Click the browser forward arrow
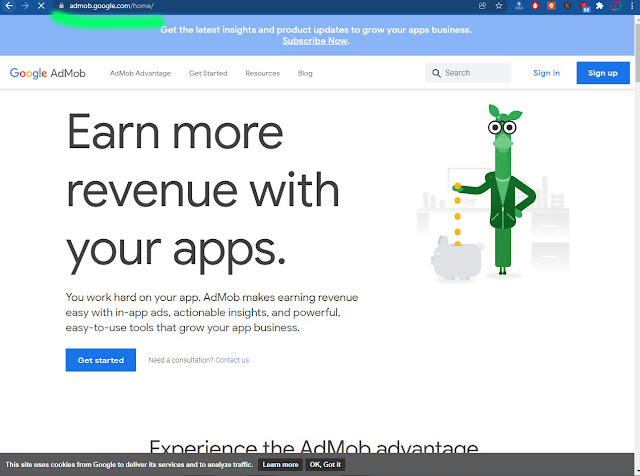 [25, 6]
